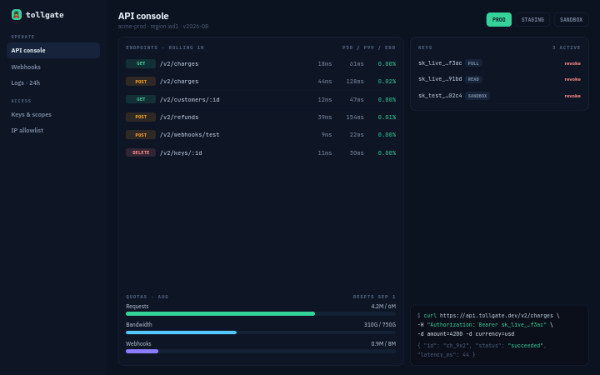Viewport: 600px width, 375px height.
Task: Switch to the SANDBOX environment
Action: tap(571, 20)
